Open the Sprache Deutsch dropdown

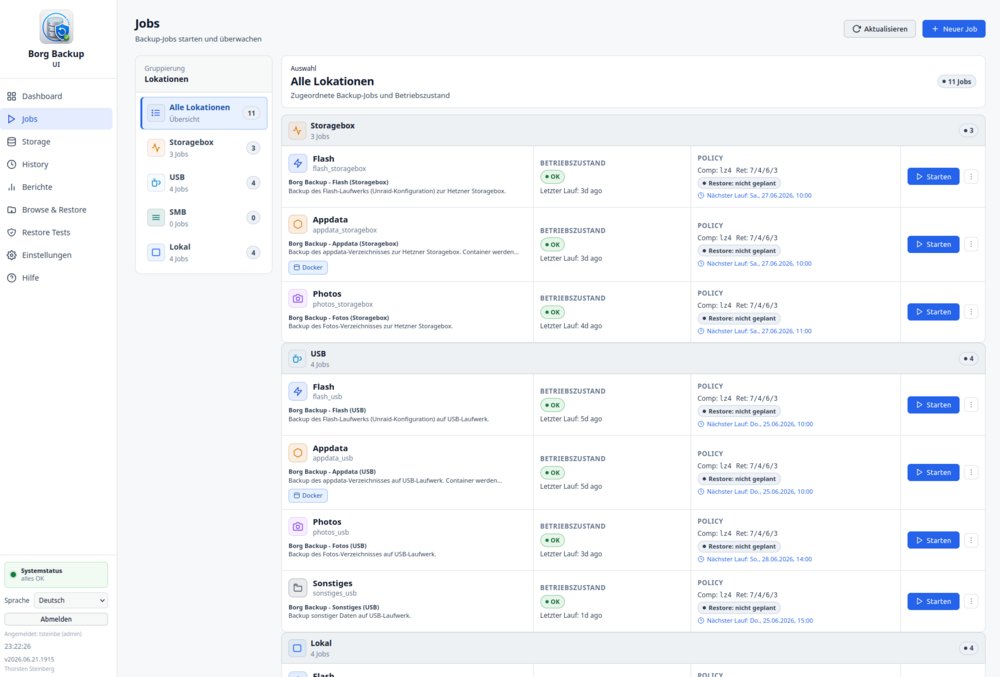[71, 601]
